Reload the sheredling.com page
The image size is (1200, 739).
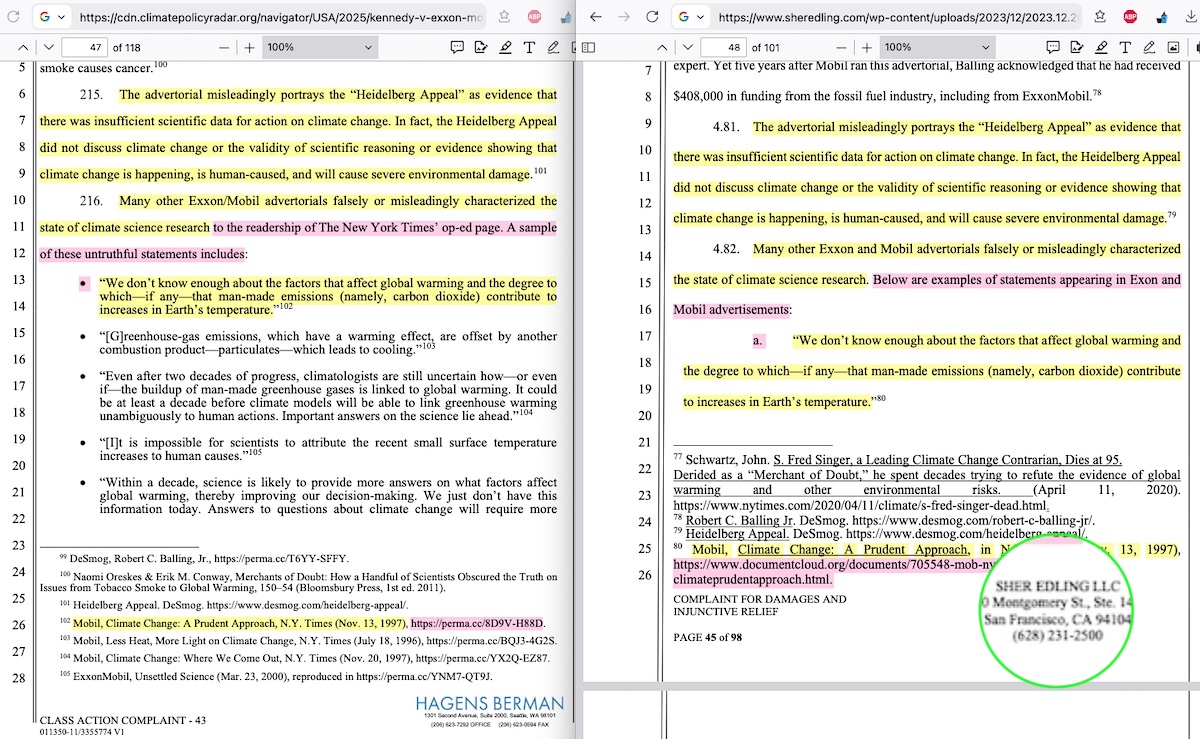(653, 17)
